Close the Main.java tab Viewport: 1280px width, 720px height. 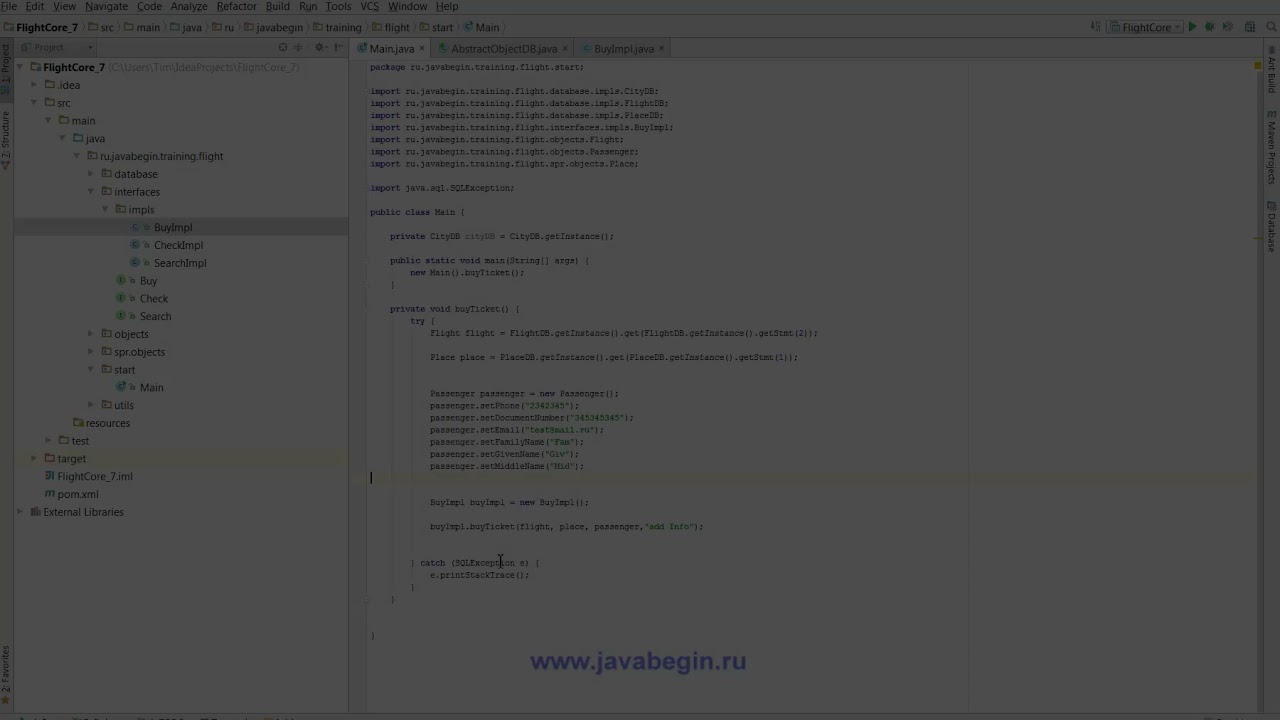(423, 49)
